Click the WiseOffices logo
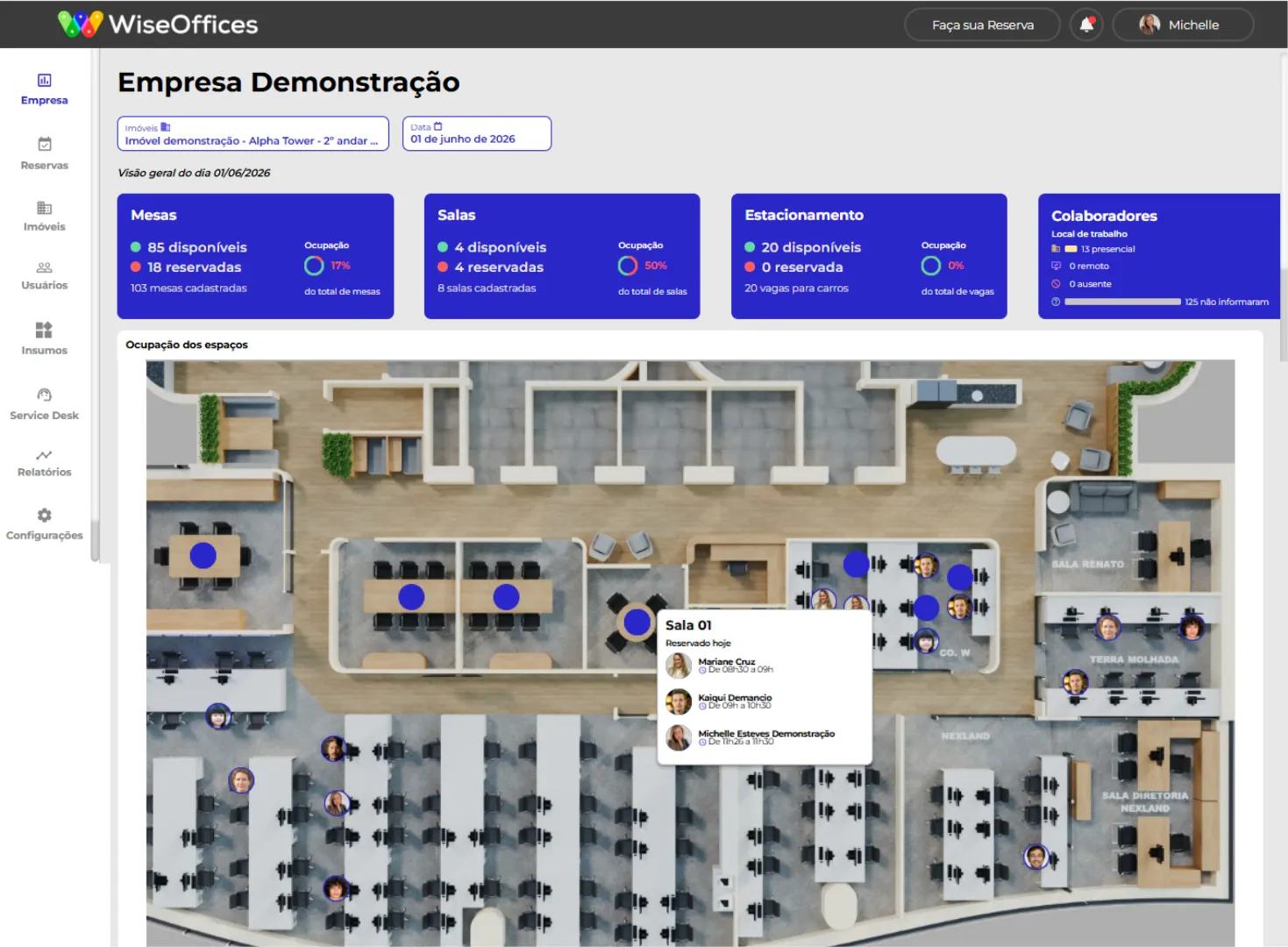Image resolution: width=1288 pixels, height=947 pixels. pos(158,24)
